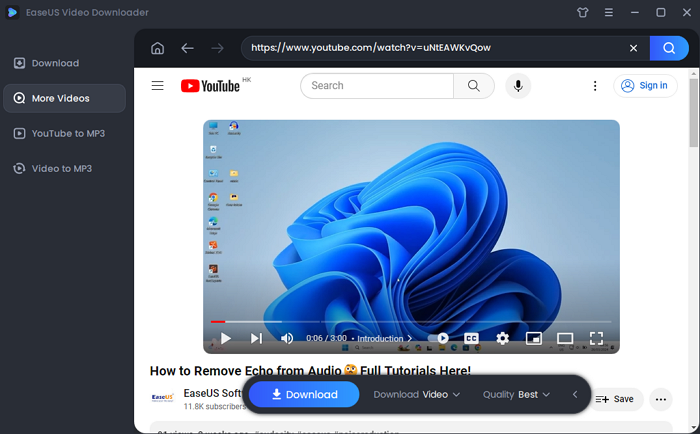Mute the video volume speaker
700x434 pixels.
287,338
